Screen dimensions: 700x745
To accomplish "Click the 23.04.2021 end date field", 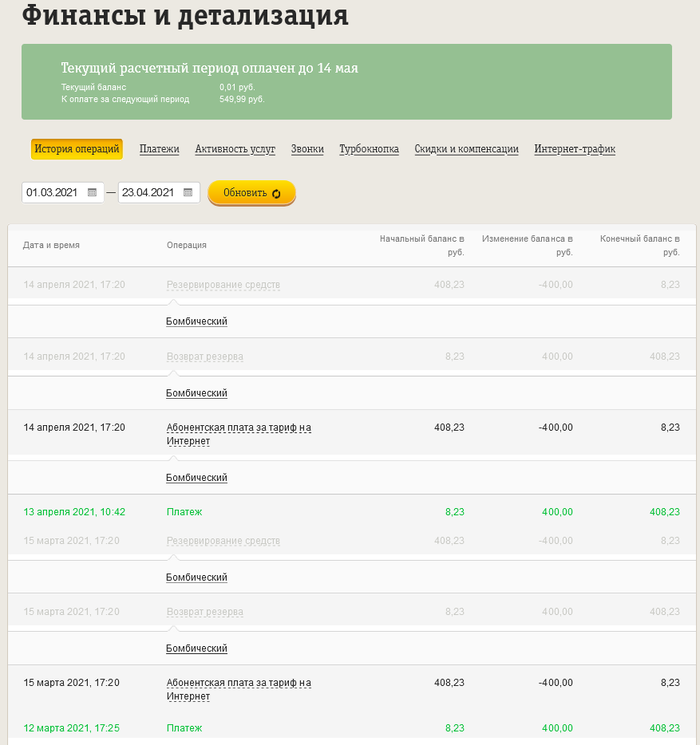I will tap(150, 192).
